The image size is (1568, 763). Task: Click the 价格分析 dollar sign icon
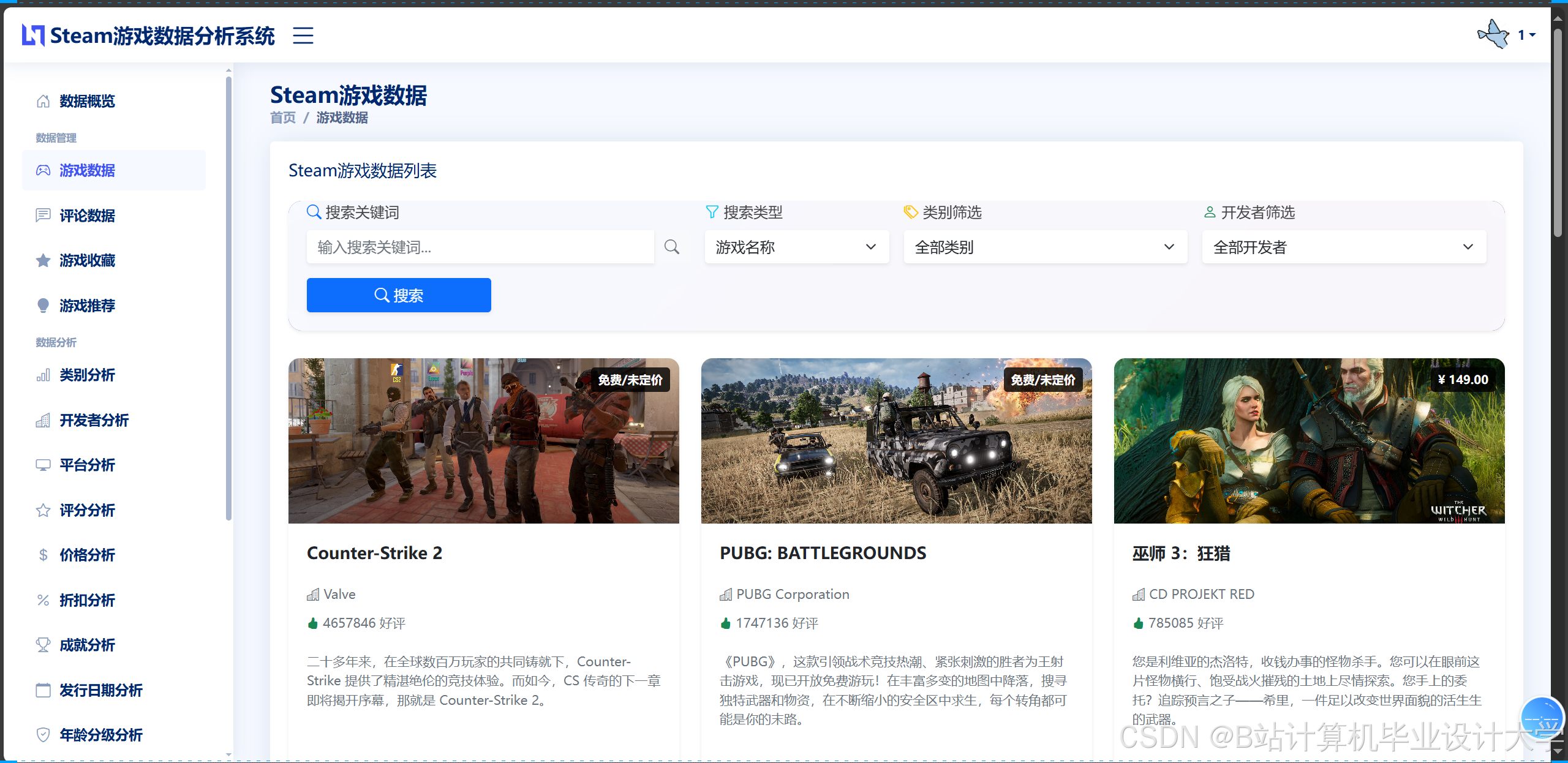coord(42,555)
